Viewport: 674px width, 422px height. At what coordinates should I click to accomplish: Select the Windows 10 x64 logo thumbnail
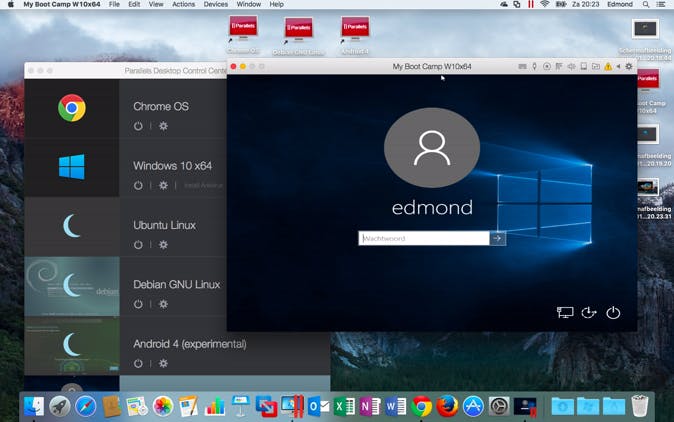(72, 167)
